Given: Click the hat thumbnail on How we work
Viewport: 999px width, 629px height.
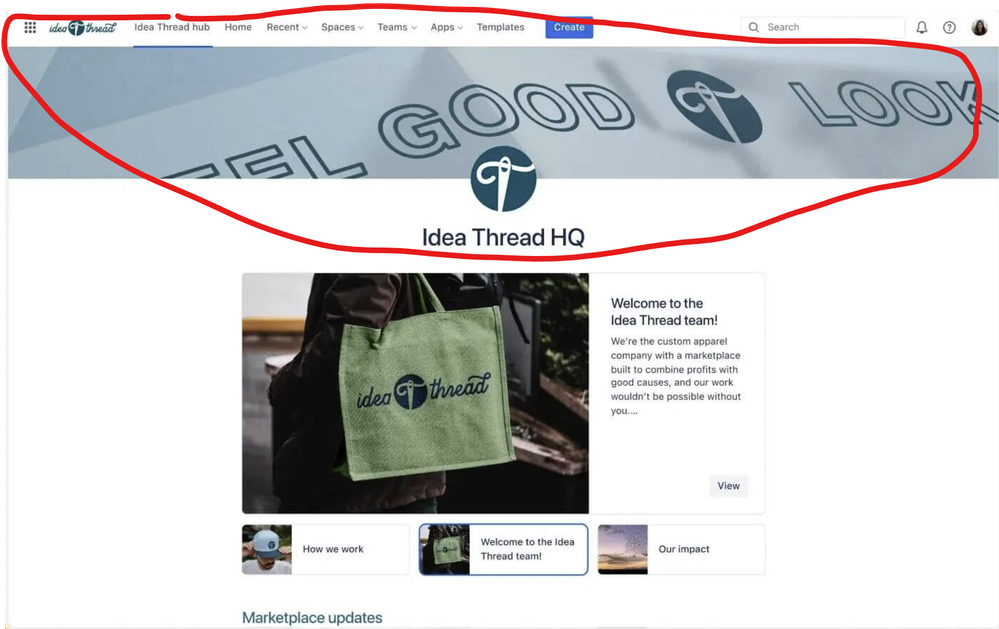Looking at the screenshot, I should pyautogui.click(x=267, y=549).
